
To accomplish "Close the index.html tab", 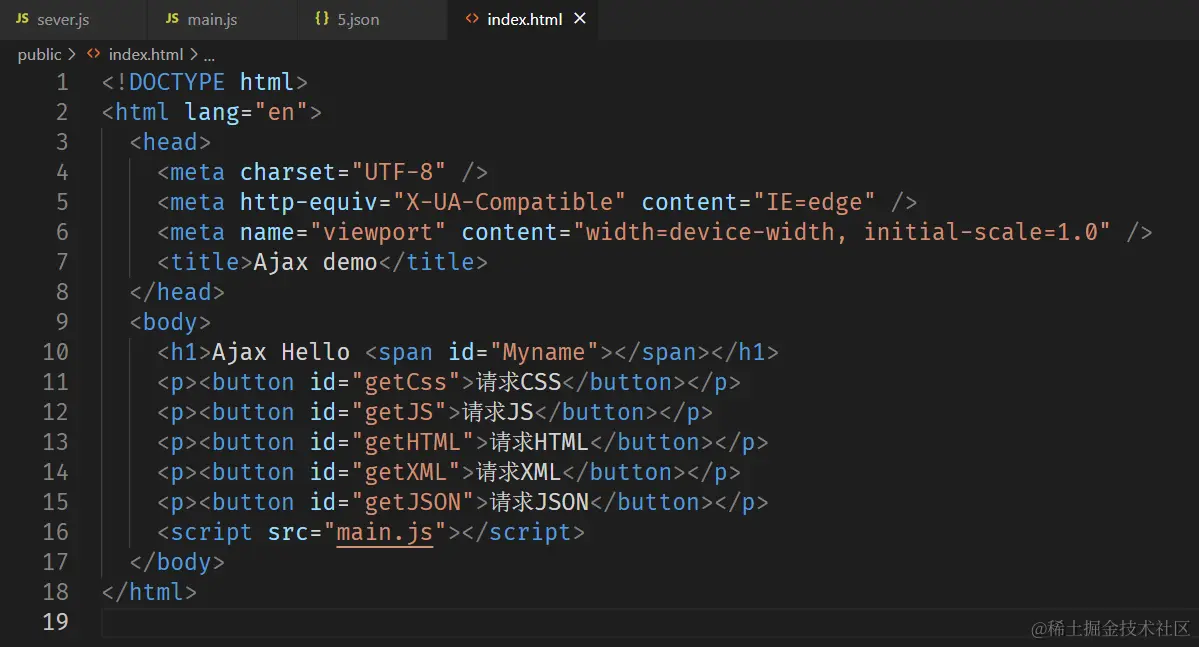I will tap(580, 19).
